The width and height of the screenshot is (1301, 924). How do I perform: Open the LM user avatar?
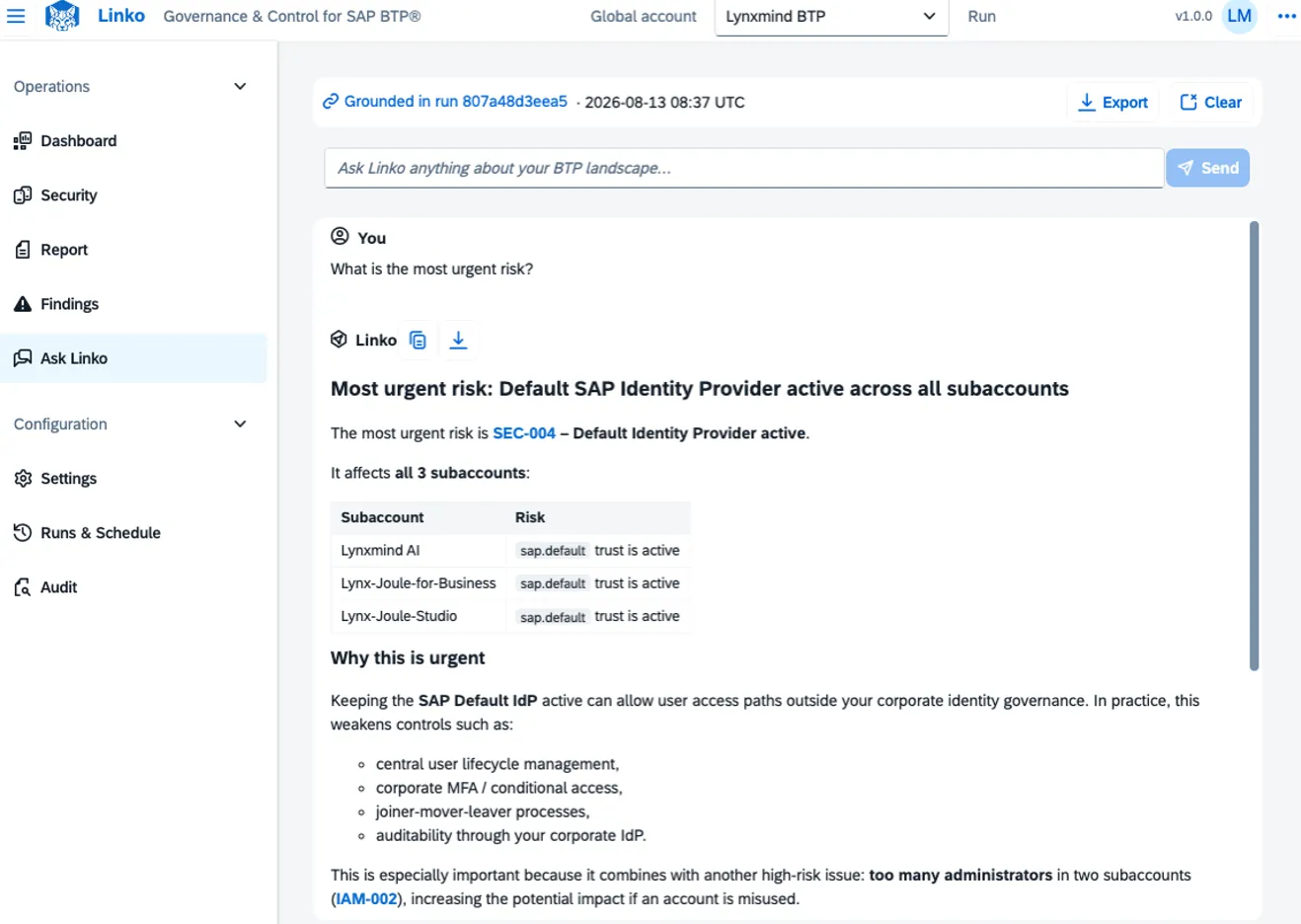pos(1239,16)
